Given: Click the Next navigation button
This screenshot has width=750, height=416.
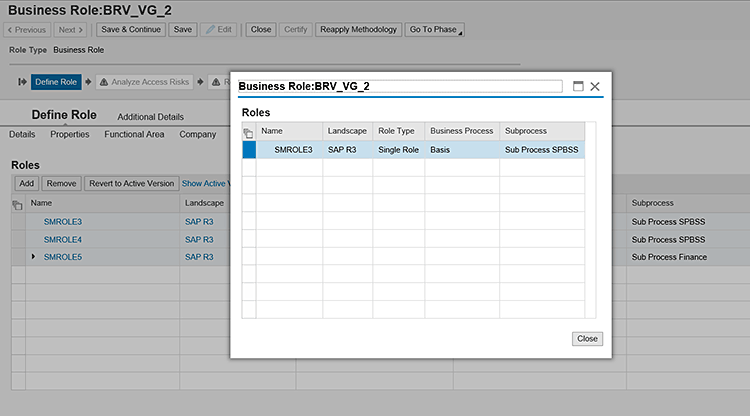Looking at the screenshot, I should 72,29.
